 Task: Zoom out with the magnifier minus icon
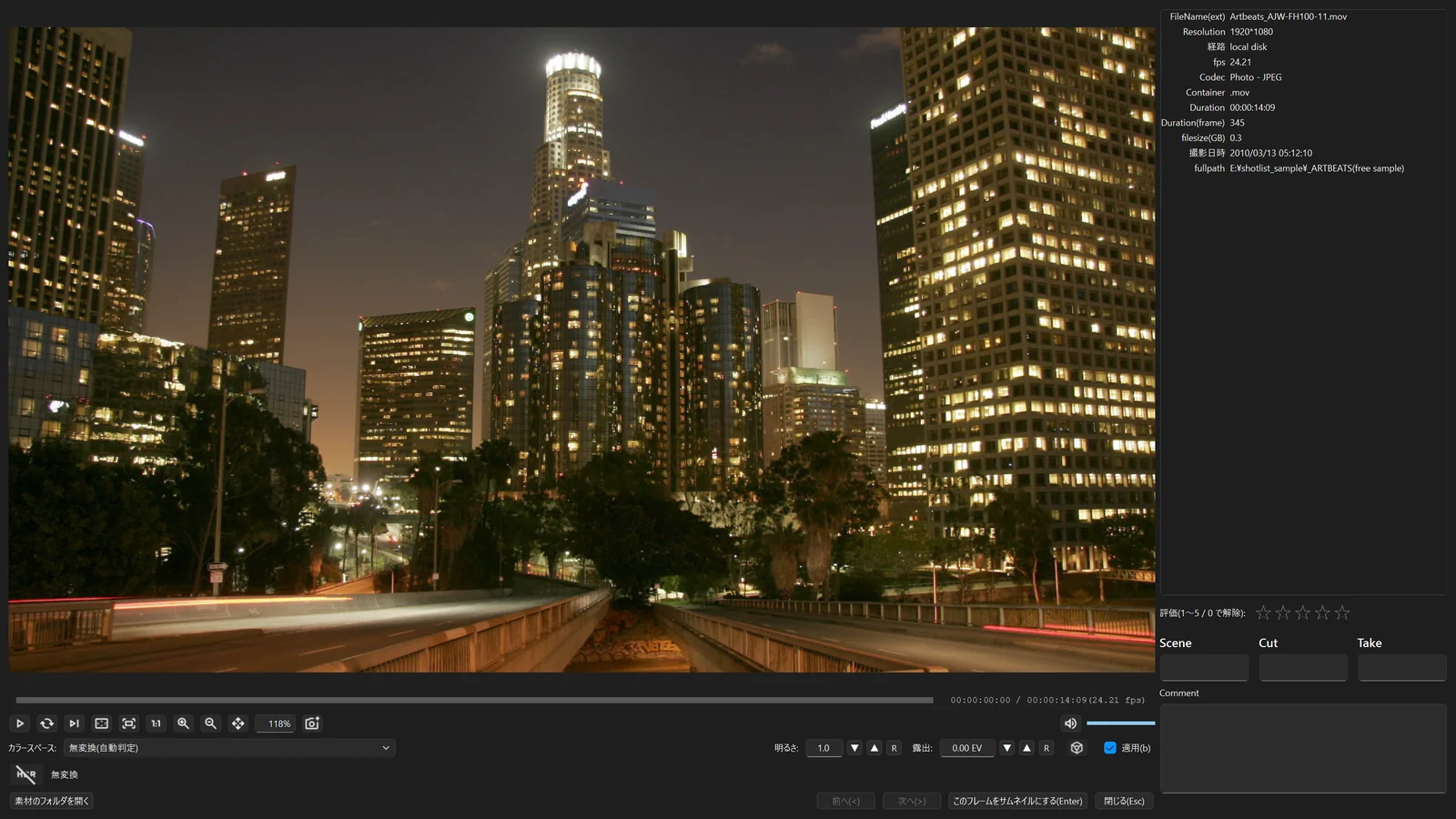pos(210,723)
